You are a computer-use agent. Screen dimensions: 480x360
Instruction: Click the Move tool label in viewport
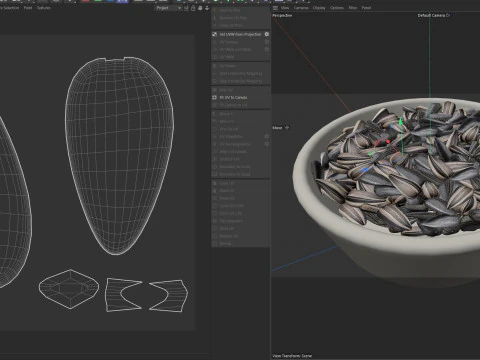tap(277, 128)
